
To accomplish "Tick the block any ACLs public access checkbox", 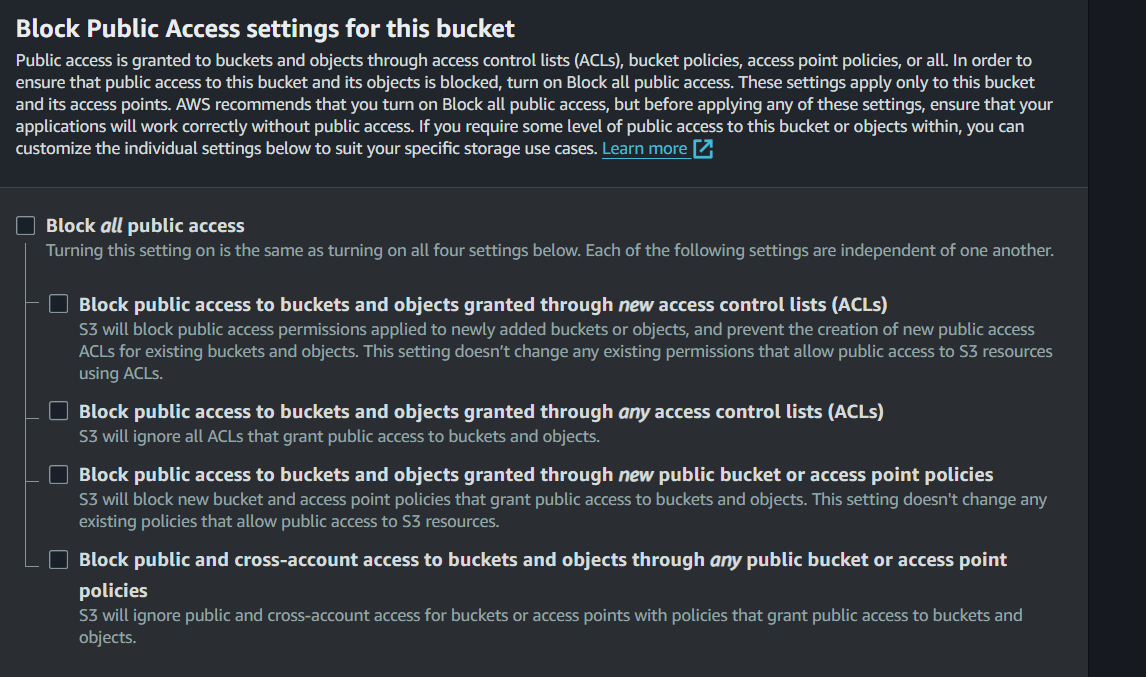I will 59,411.
